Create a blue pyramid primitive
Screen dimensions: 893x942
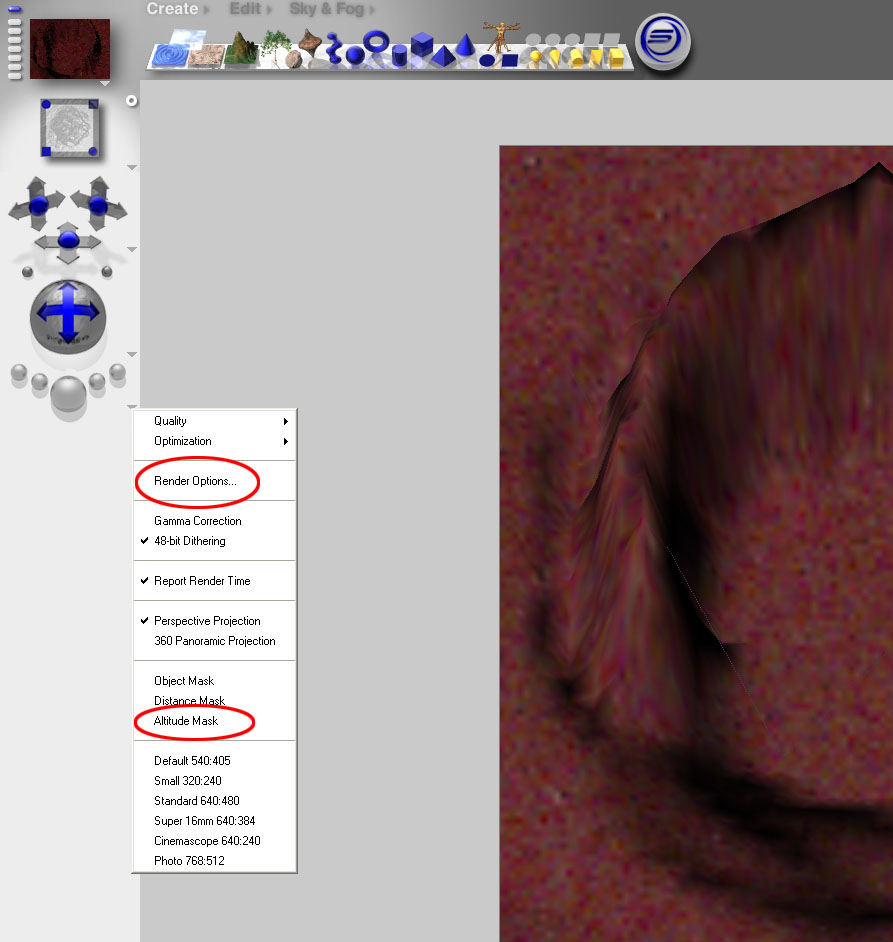tap(443, 56)
